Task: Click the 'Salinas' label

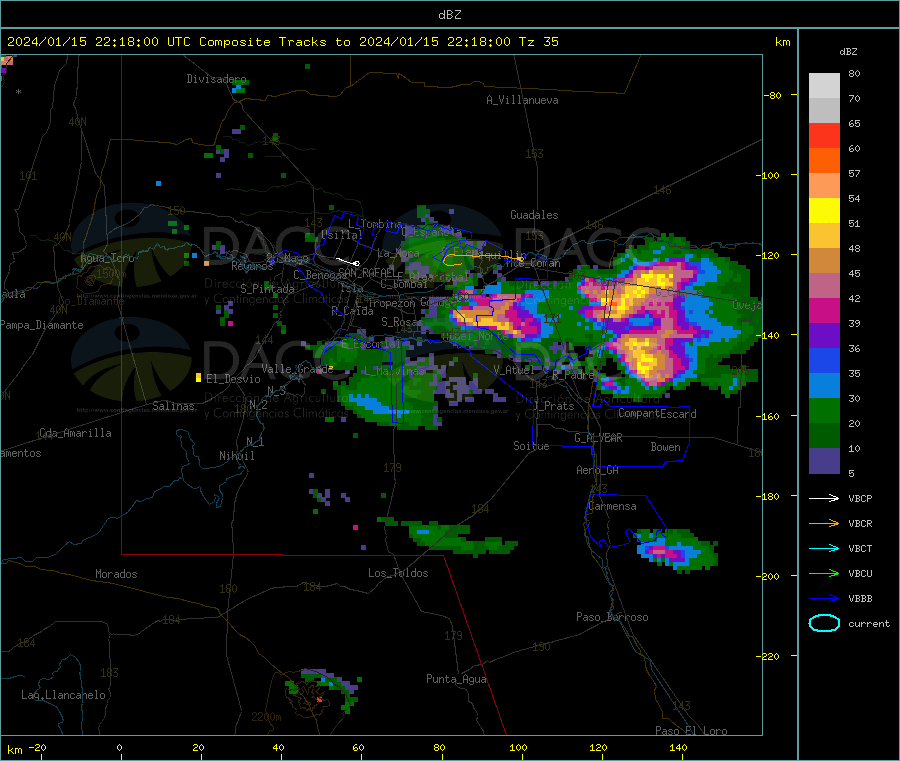Action: (173, 406)
